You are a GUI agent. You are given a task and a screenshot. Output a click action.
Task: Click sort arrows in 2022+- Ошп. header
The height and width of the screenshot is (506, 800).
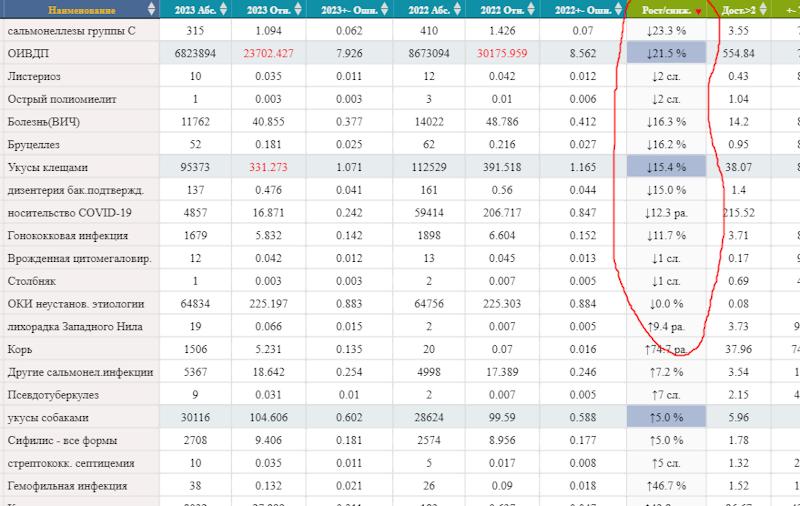[617, 10]
